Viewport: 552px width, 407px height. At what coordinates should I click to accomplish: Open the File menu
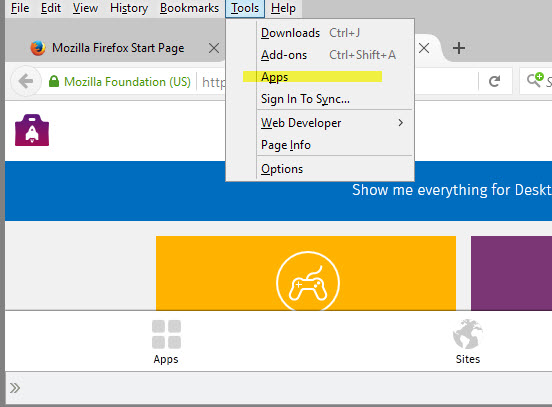20,8
